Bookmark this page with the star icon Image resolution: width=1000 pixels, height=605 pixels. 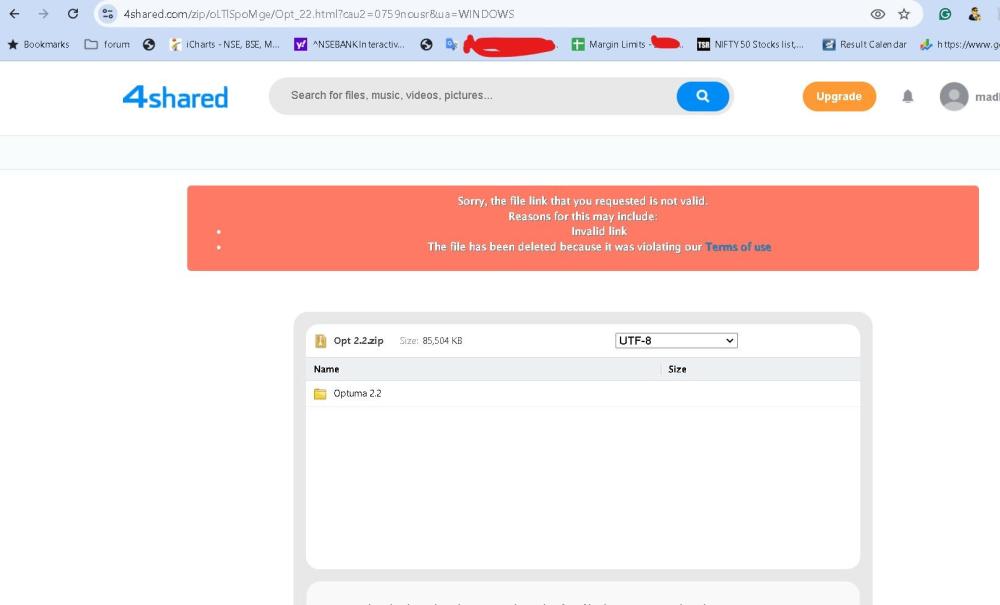click(x=904, y=14)
